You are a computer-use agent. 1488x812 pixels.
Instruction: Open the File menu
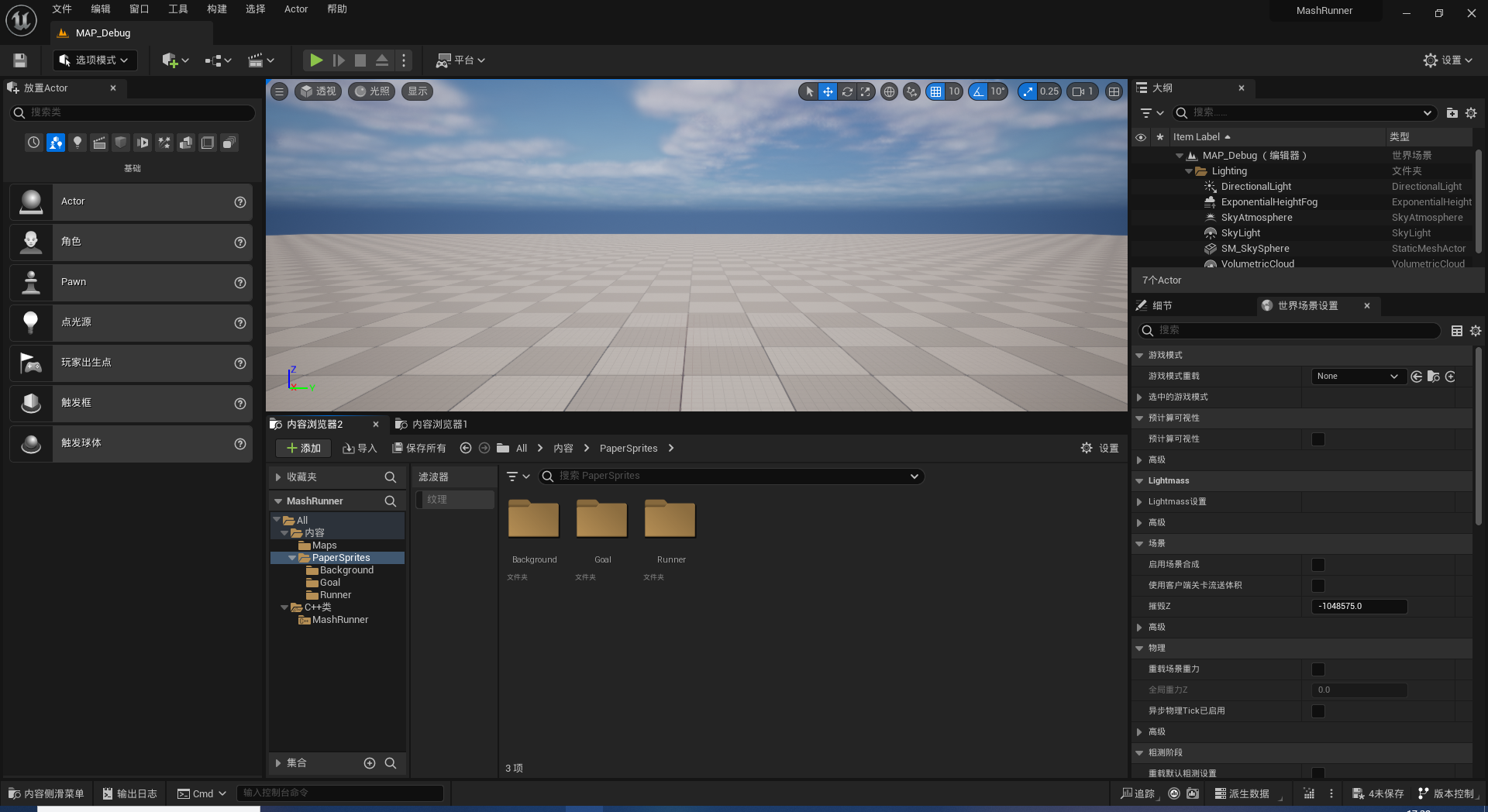point(62,9)
